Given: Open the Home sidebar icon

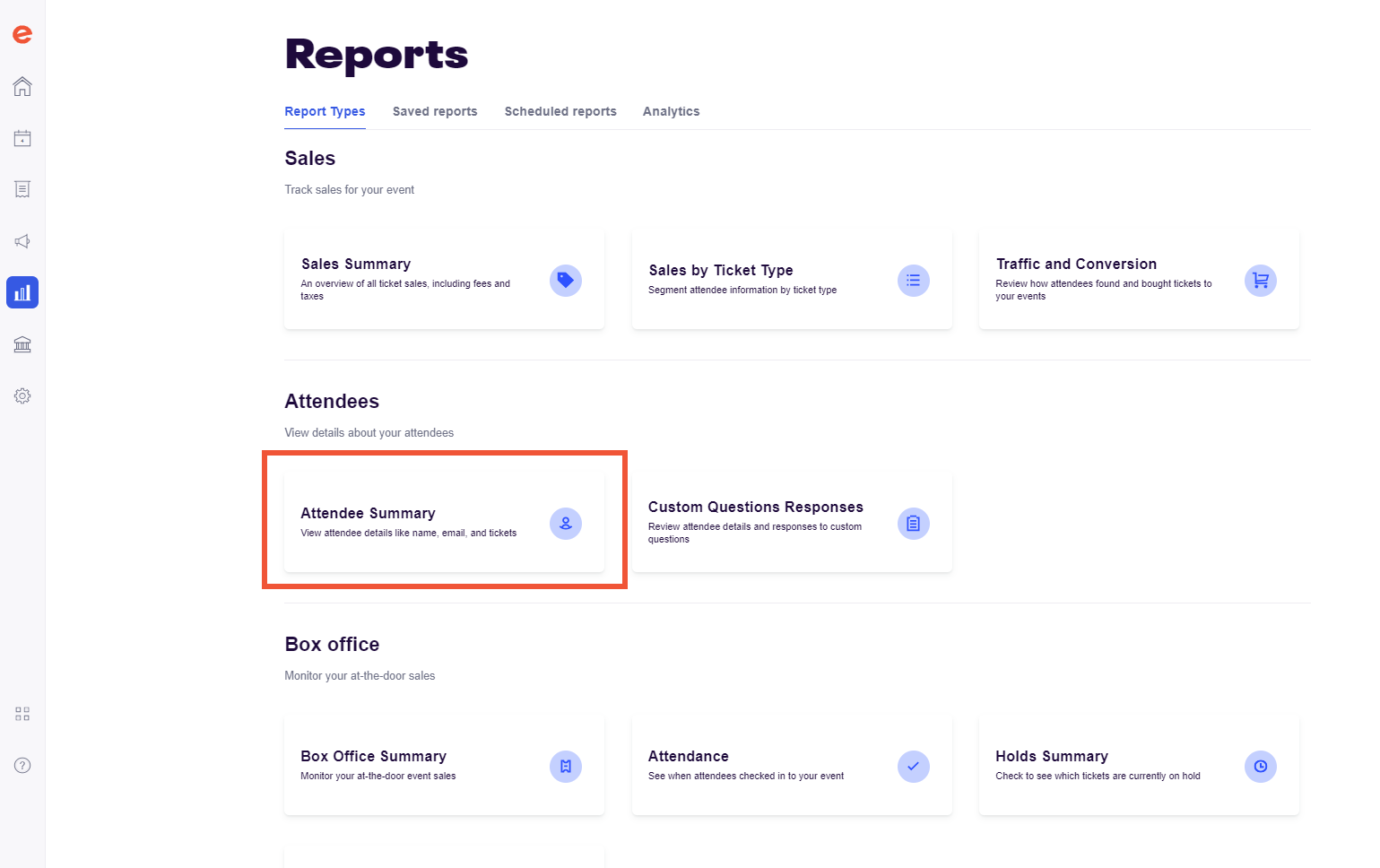Looking at the screenshot, I should pos(22,86).
